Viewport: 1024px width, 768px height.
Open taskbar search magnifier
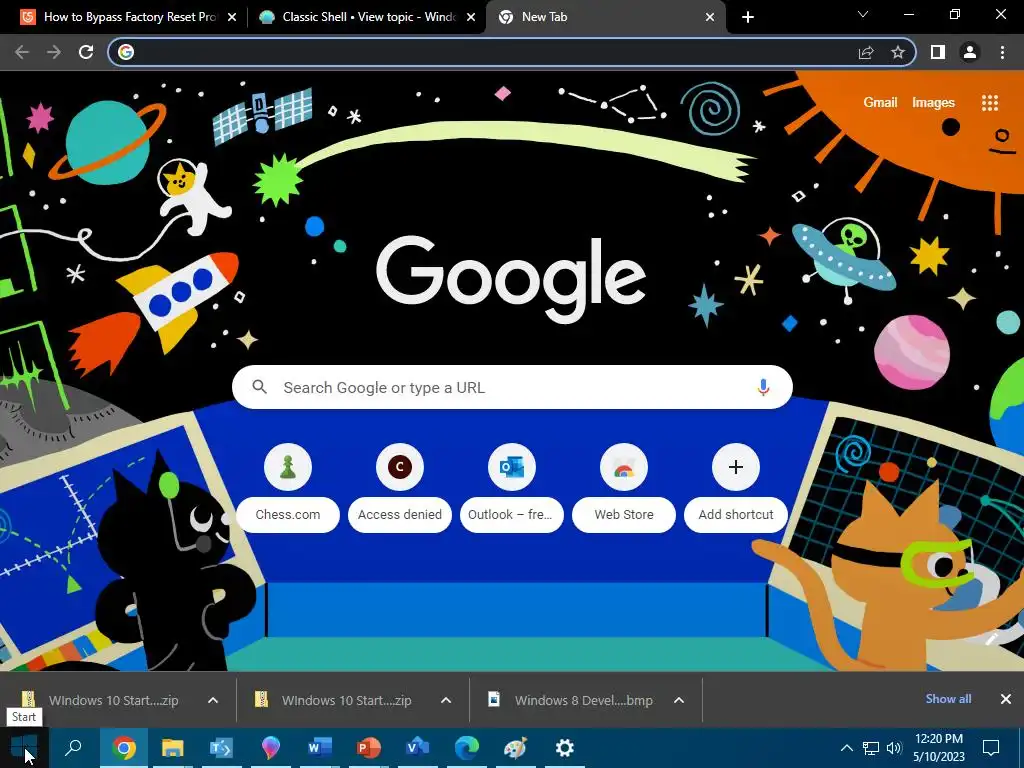(74, 748)
